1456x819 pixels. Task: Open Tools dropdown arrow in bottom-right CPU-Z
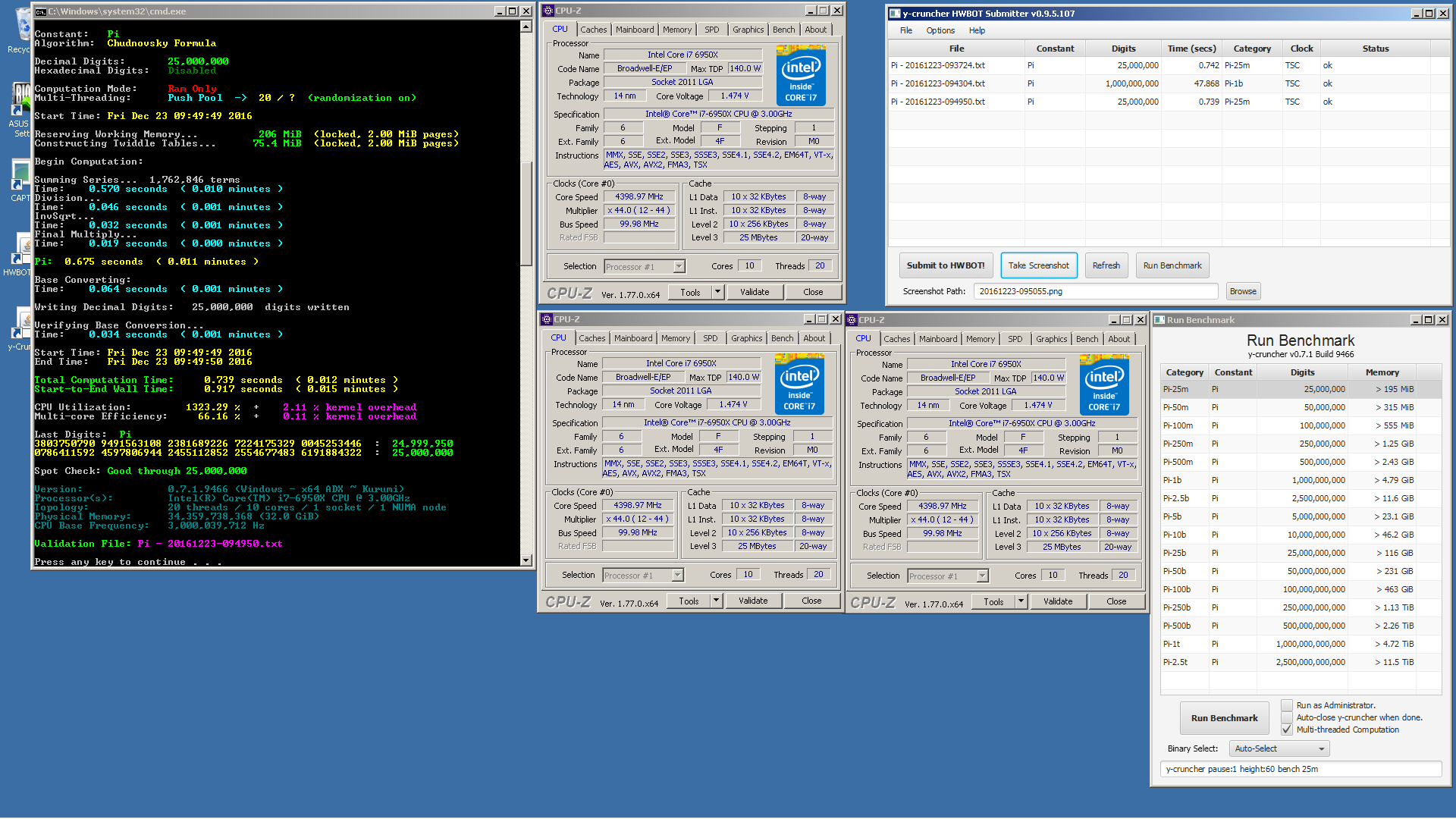[x=1021, y=601]
